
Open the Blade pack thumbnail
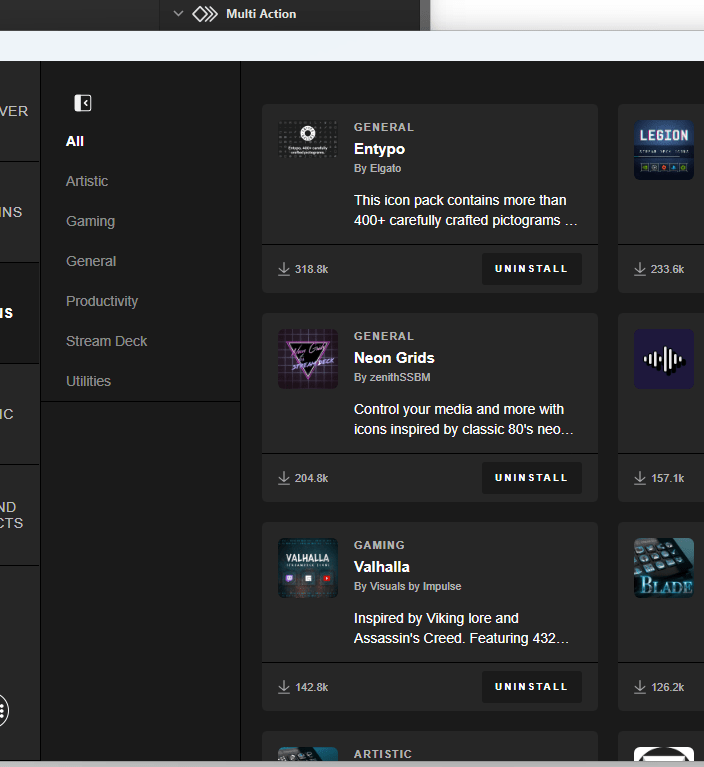pos(664,568)
